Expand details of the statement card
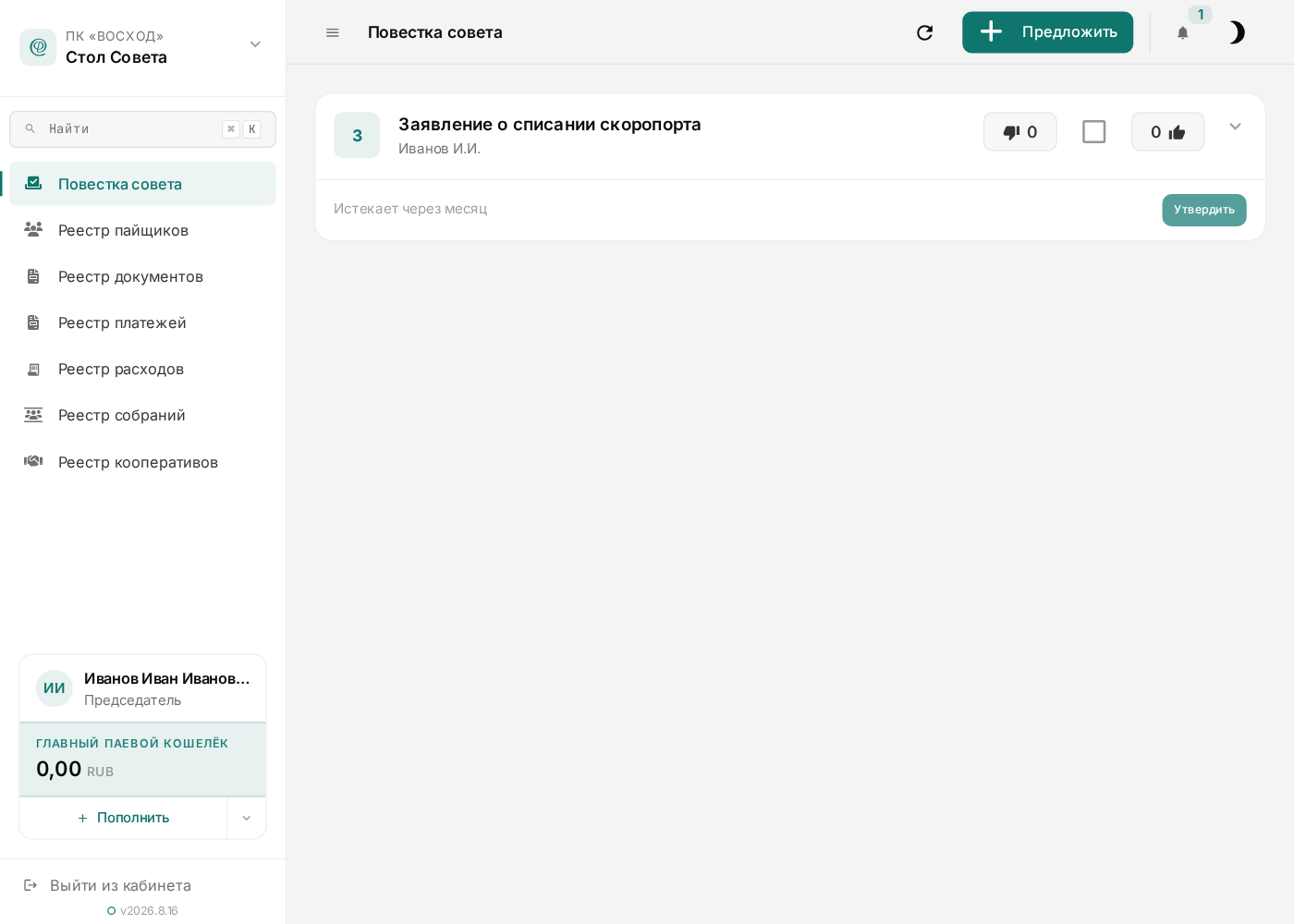The width and height of the screenshot is (1294, 924). click(x=1235, y=127)
